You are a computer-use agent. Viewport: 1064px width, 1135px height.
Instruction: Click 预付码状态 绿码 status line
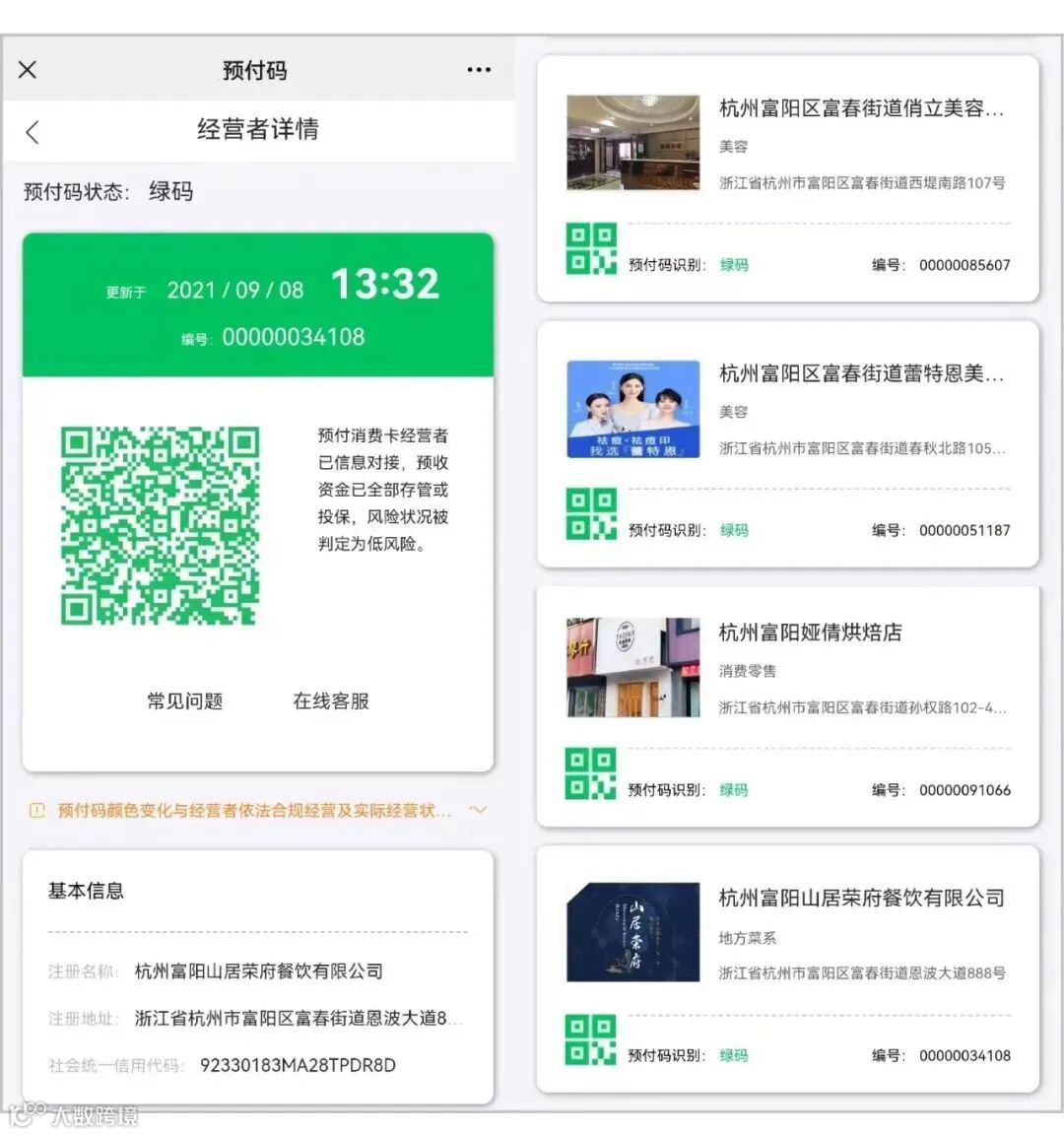click(108, 192)
